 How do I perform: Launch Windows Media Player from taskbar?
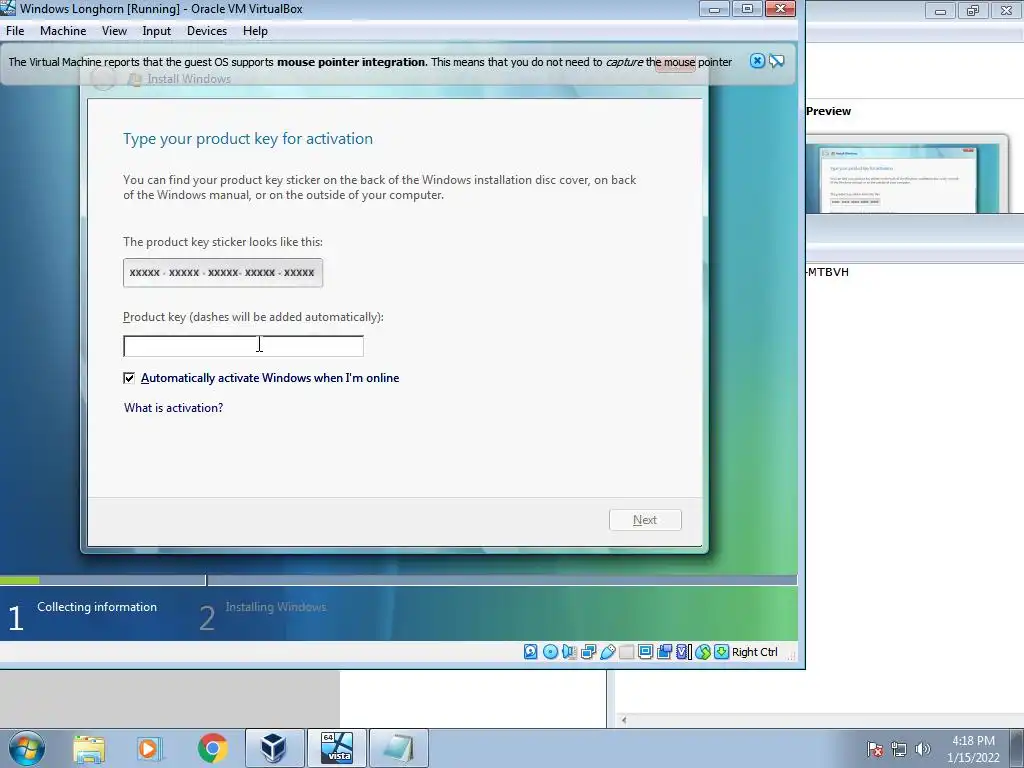[x=149, y=748]
